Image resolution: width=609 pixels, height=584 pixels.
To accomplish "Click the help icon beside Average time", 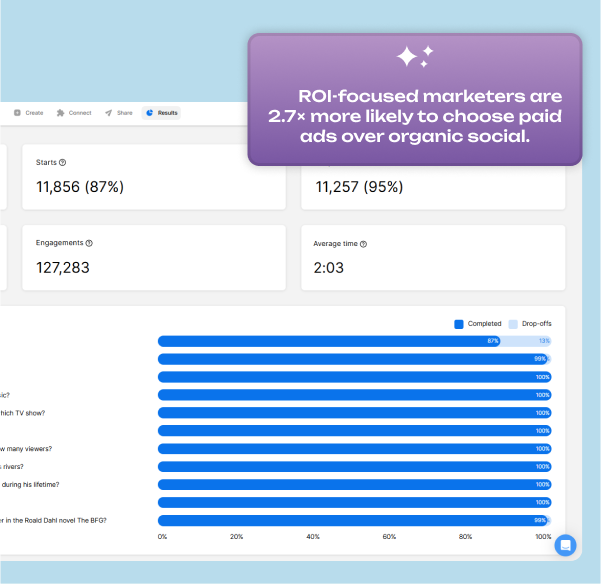I will 363,244.
